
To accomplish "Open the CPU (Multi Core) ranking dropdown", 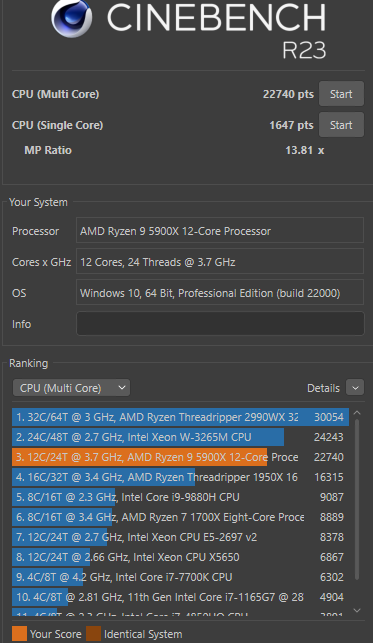I will (71, 388).
